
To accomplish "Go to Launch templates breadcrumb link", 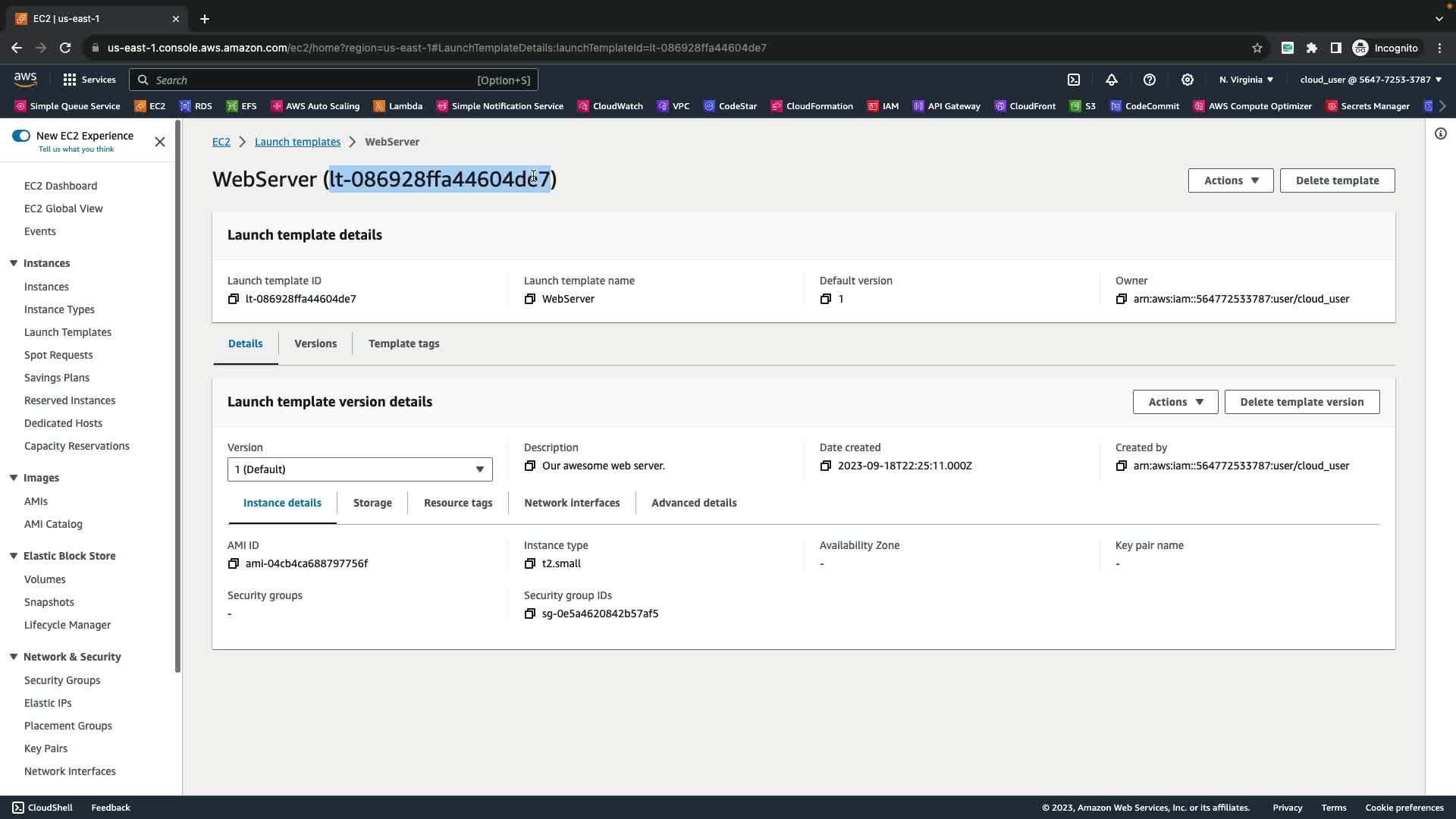I will pos(297,142).
